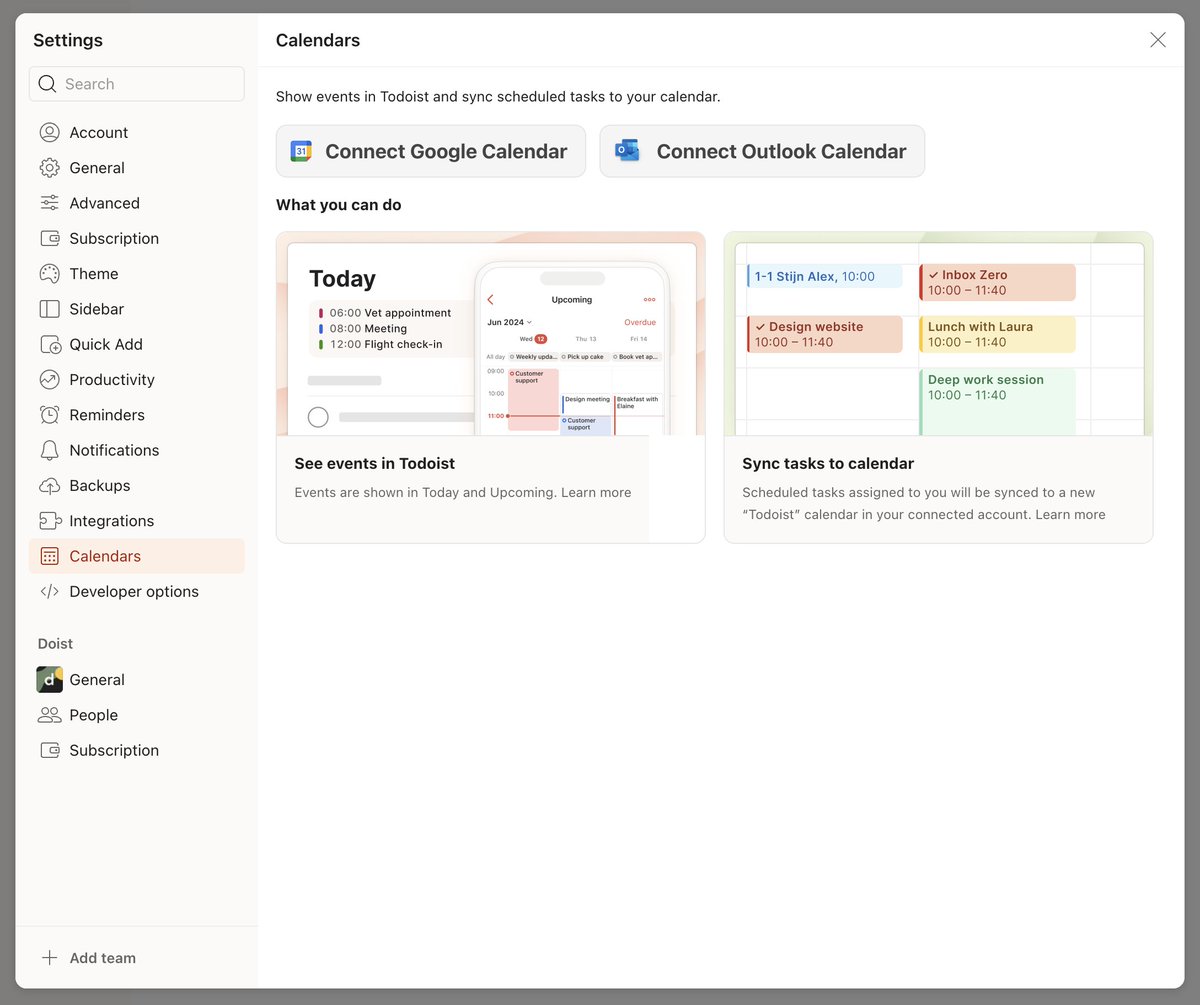Viewport: 1200px width, 1005px height.
Task: Click the magnifier icon in the search box
Action: click(47, 84)
